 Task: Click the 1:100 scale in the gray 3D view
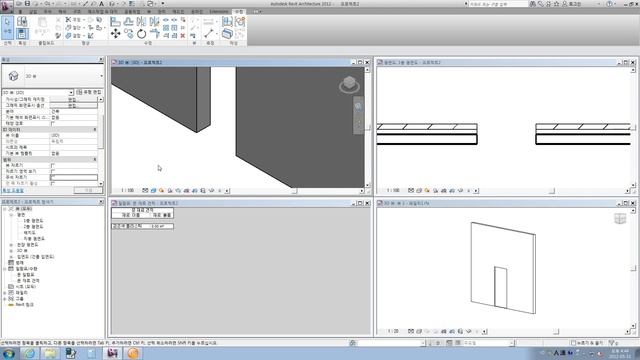[x=127, y=191]
